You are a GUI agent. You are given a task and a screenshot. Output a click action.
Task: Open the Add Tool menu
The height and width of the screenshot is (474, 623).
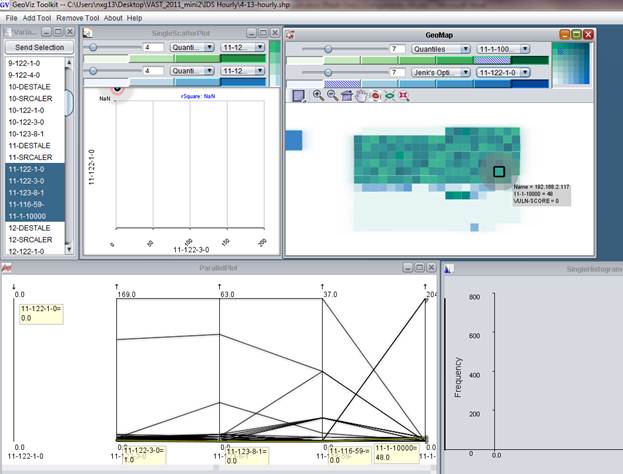coord(38,18)
